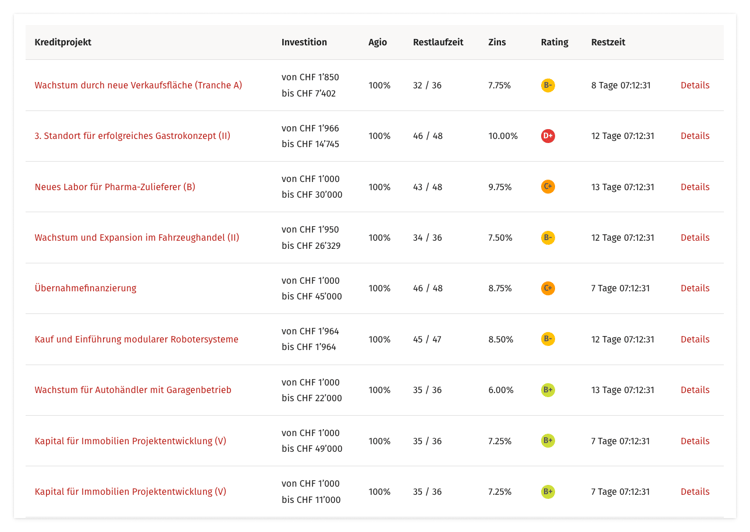Open '3. Standort für erfolgreiches Gastrokonzept' link
The width and height of the screenshot is (750, 532).
coord(132,136)
